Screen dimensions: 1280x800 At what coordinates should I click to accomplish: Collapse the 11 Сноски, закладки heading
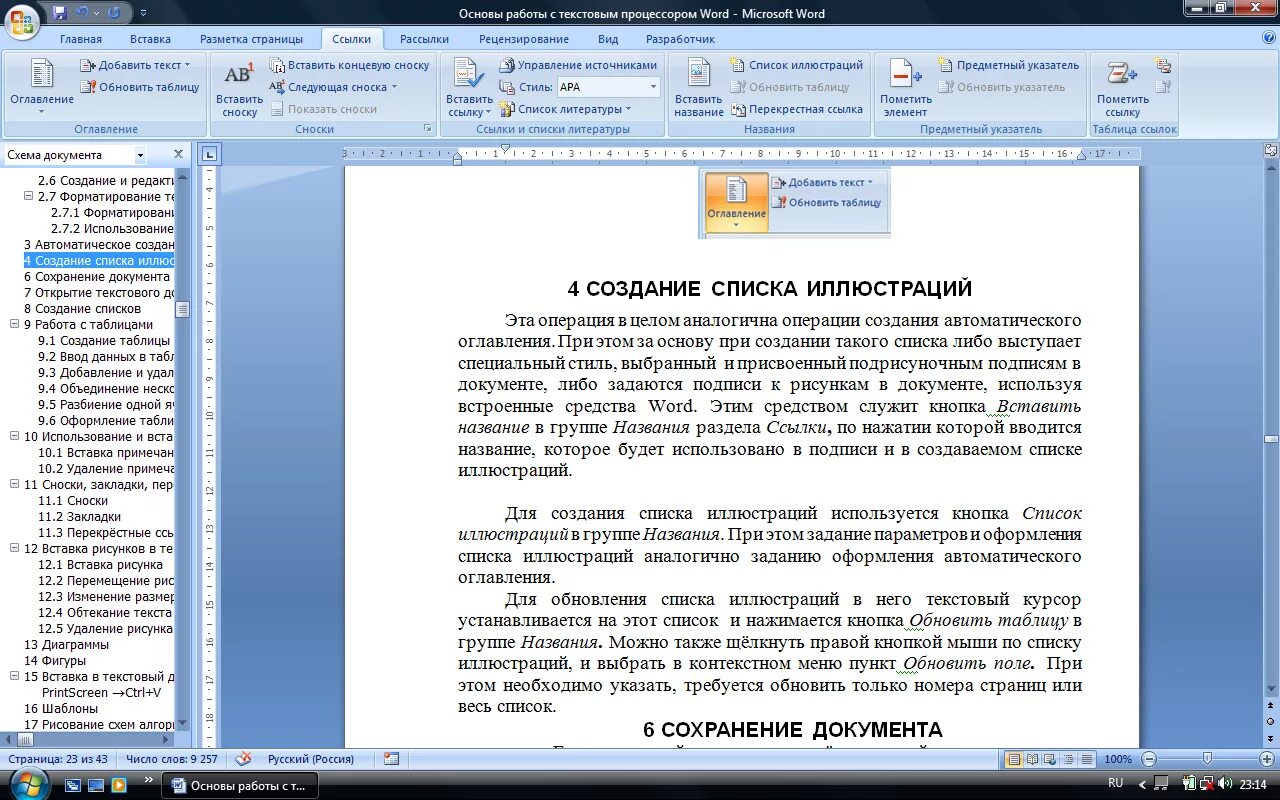[x=15, y=484]
